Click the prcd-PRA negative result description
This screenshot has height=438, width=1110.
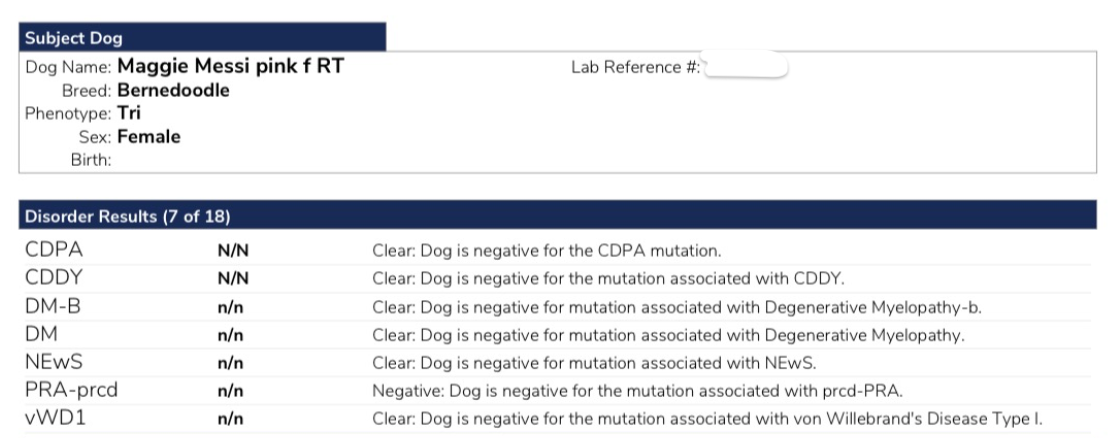[638, 391]
